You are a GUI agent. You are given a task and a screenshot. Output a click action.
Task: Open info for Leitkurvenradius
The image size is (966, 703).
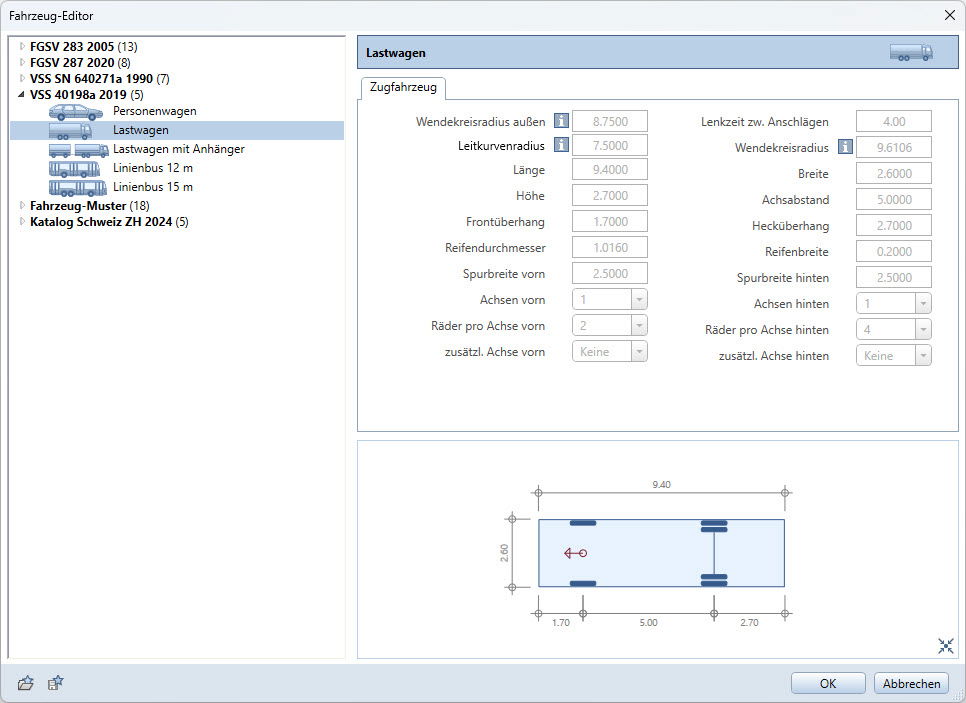pyautogui.click(x=561, y=145)
